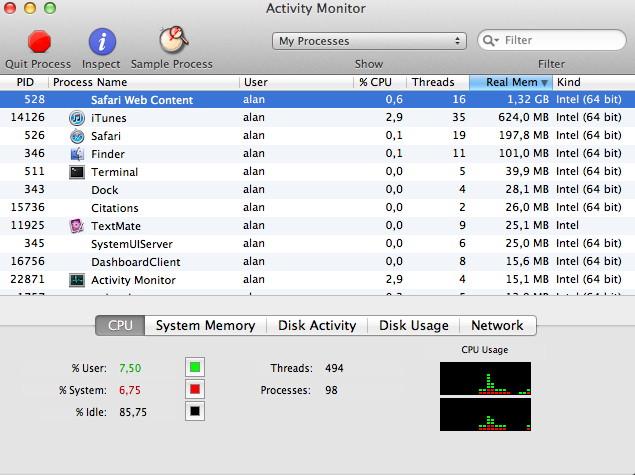Click the 197,8 MB memory value
The image size is (635, 475).
523,135
